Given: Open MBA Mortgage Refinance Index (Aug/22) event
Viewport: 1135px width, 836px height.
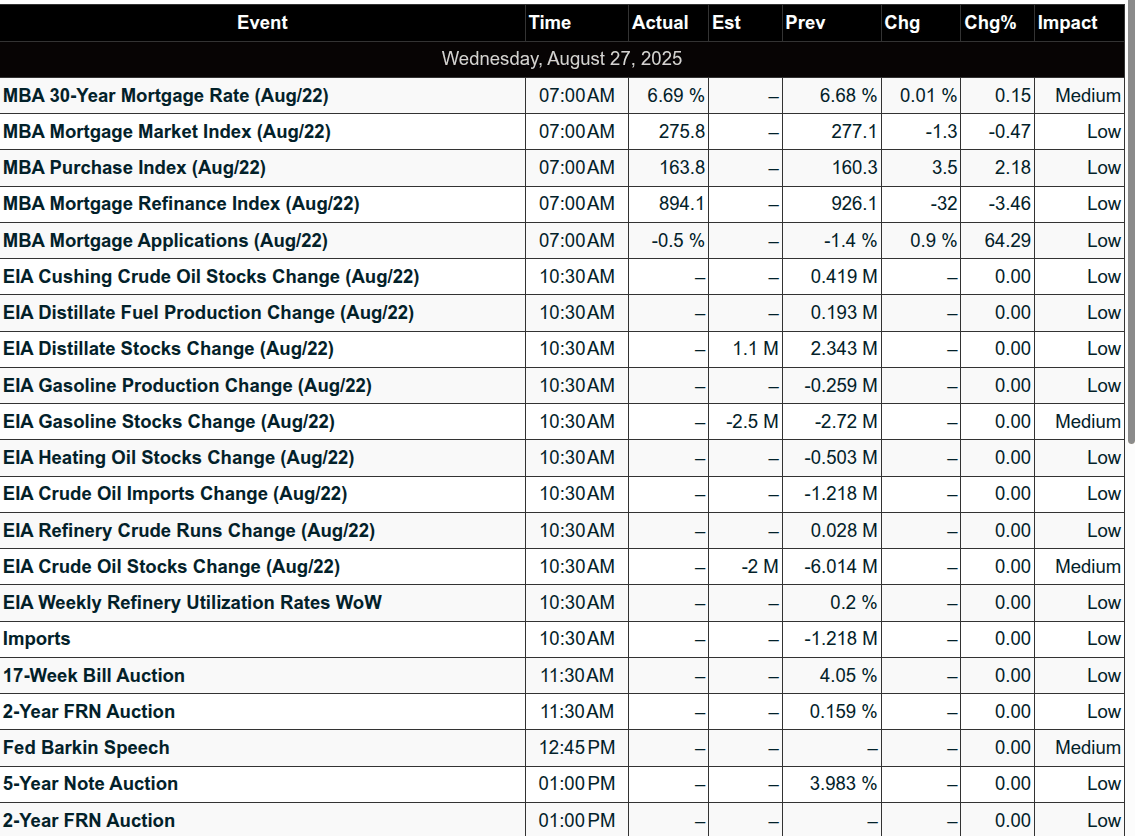Looking at the screenshot, I should [x=181, y=204].
